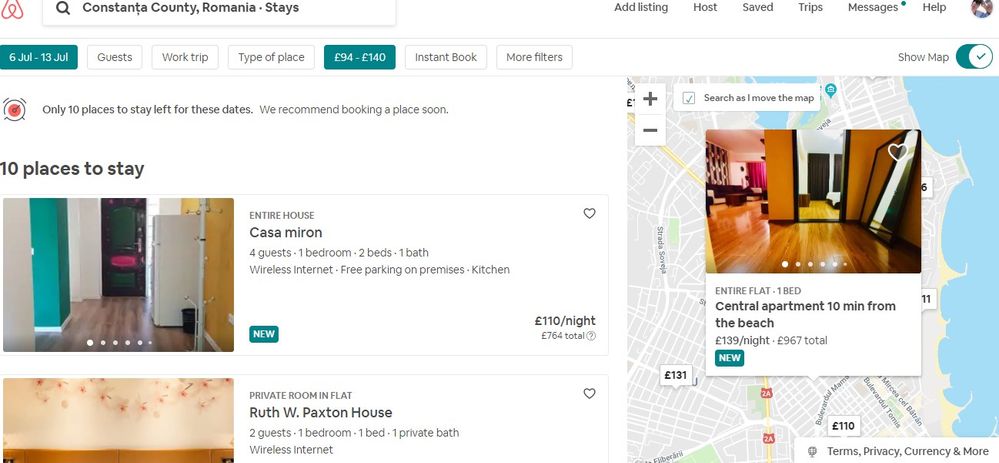Save Ruth W. Paxton House listing heart

click(x=589, y=393)
